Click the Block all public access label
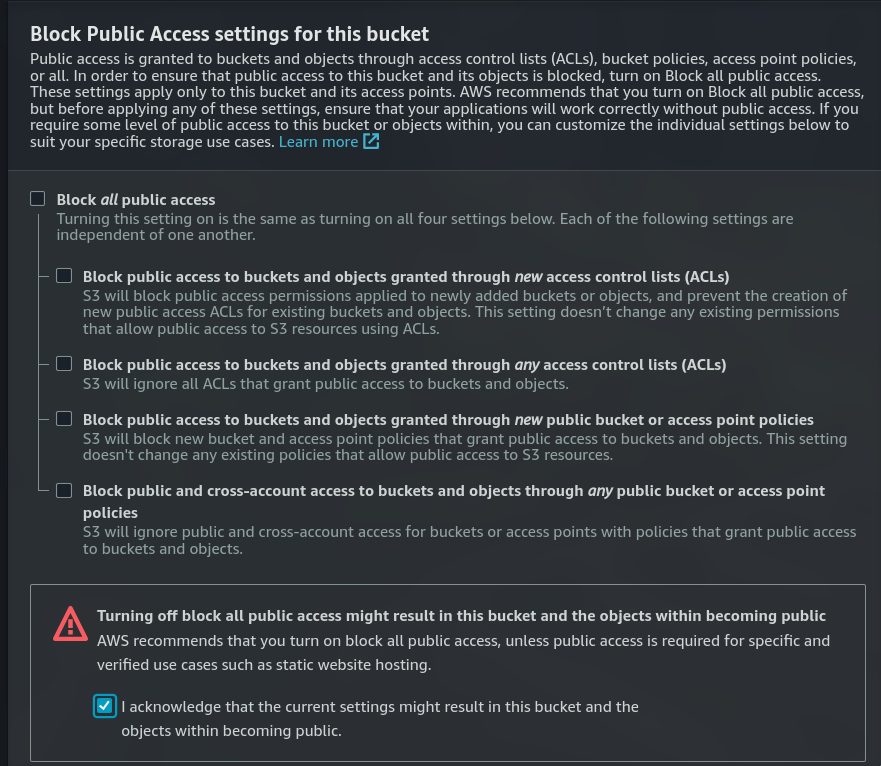This screenshot has height=766, width=881. coord(135,200)
